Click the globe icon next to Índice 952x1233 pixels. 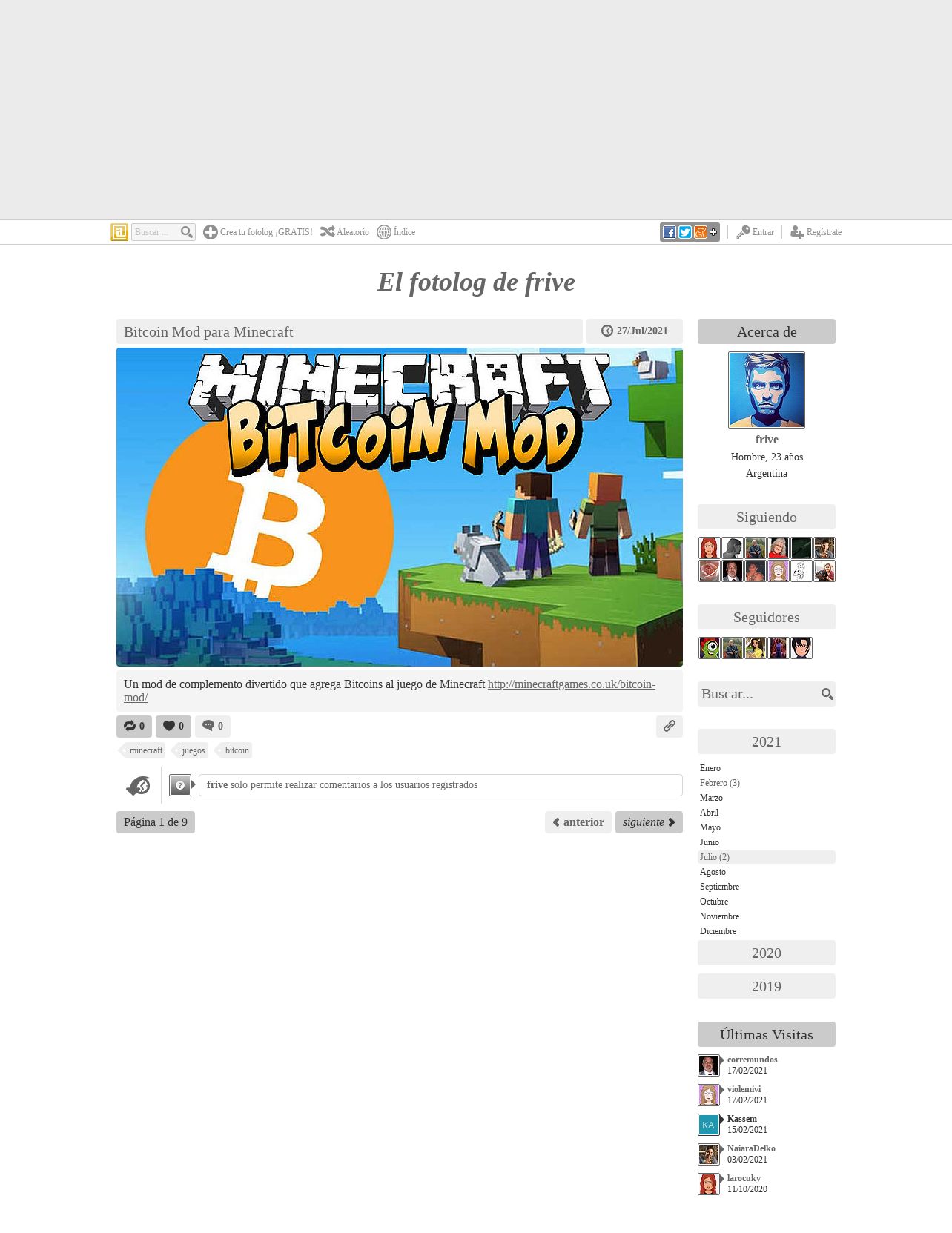(384, 232)
